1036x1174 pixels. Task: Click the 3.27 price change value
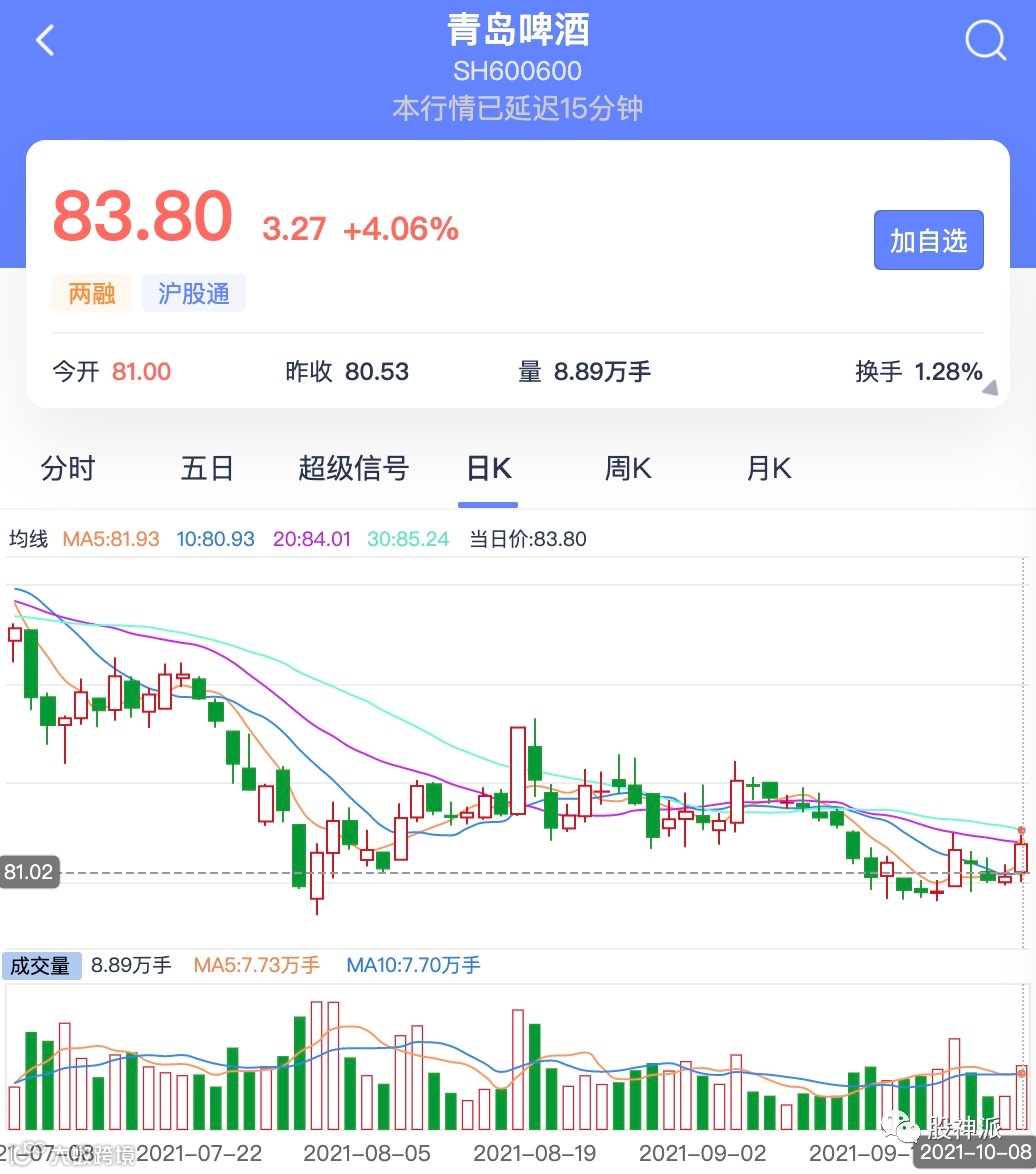294,229
